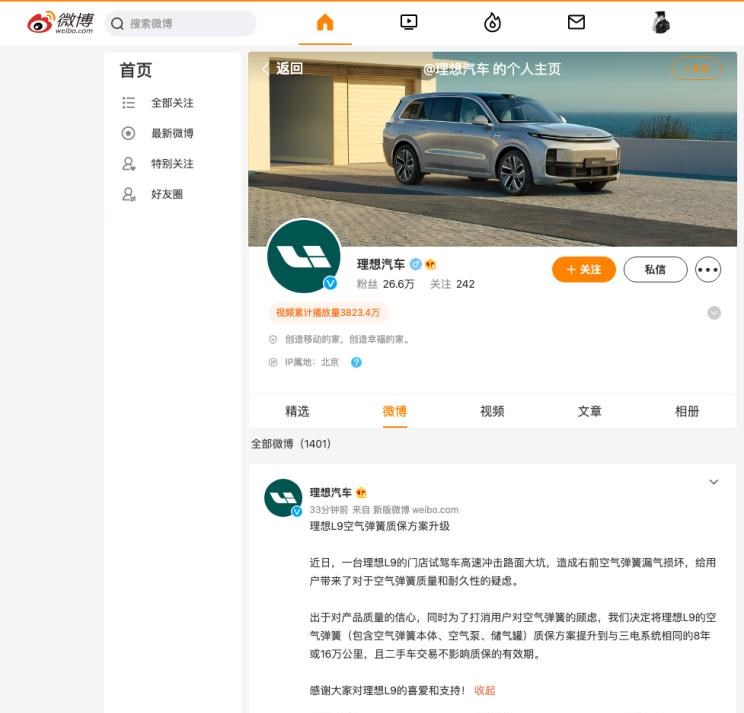Click the search magnifier icon

pos(117,24)
